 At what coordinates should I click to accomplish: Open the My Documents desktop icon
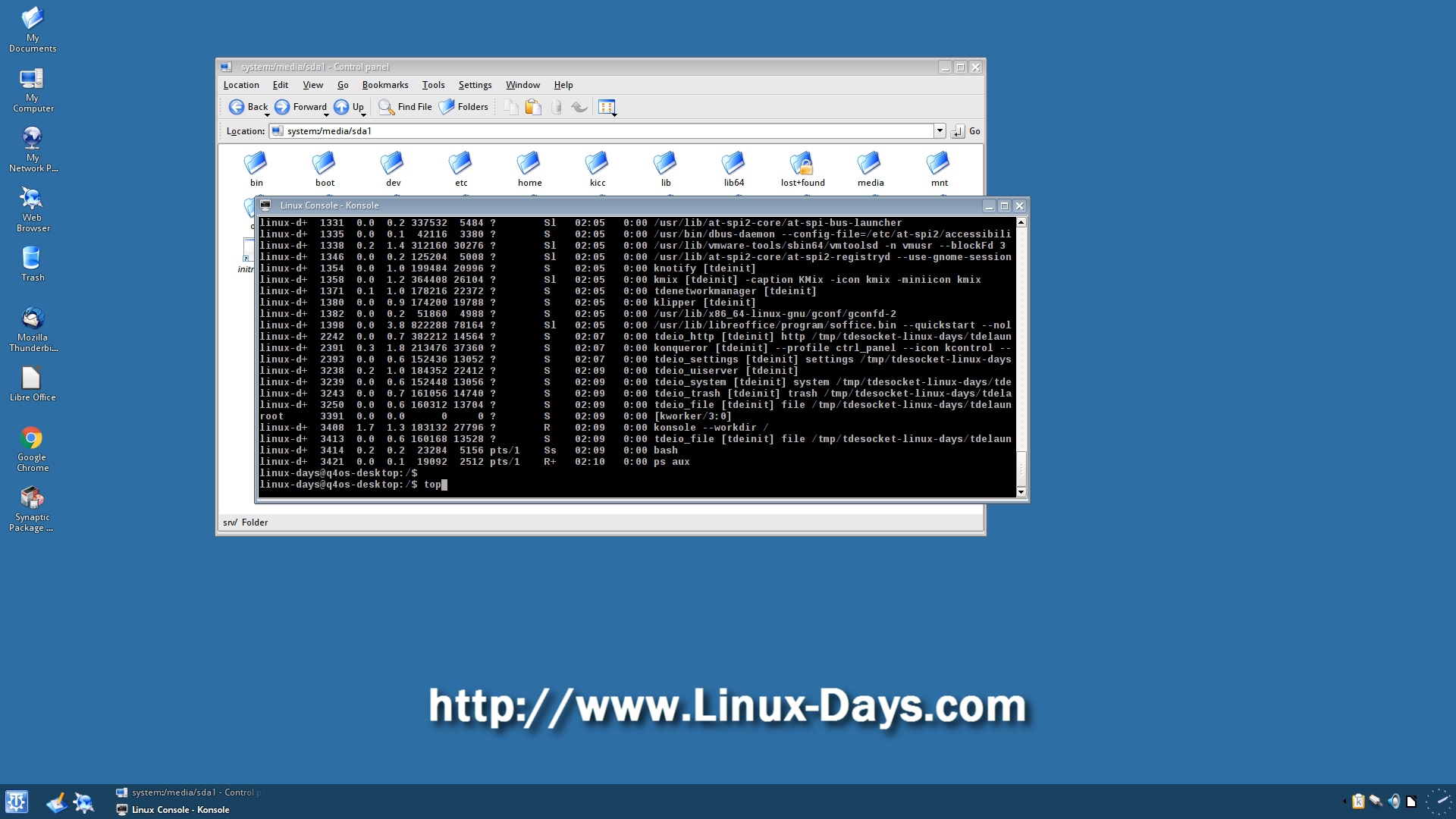32,30
